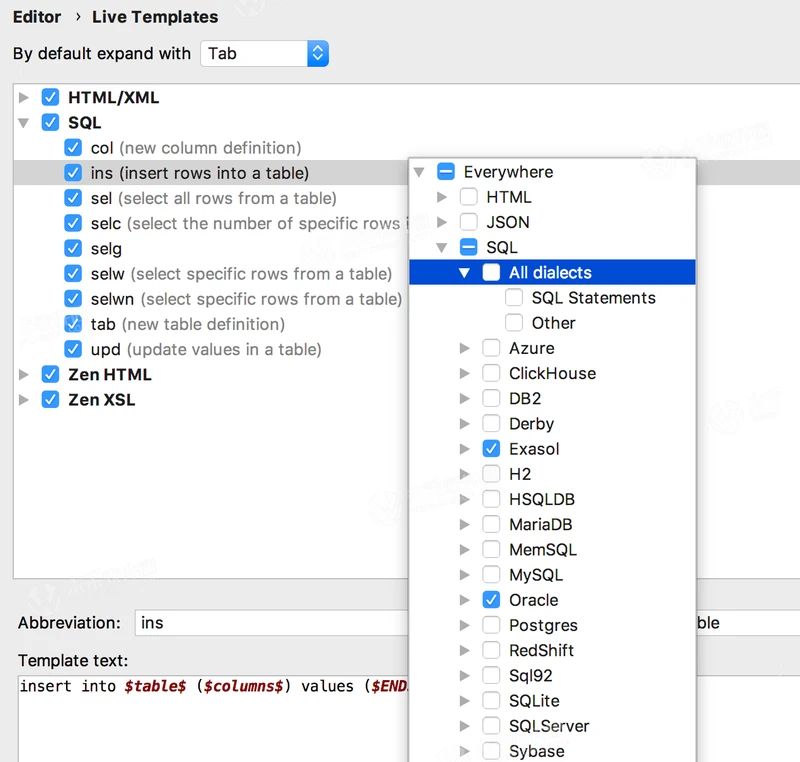Image resolution: width=800 pixels, height=762 pixels.
Task: Select the 'HSQLDB' dialect label
Action: (x=542, y=499)
